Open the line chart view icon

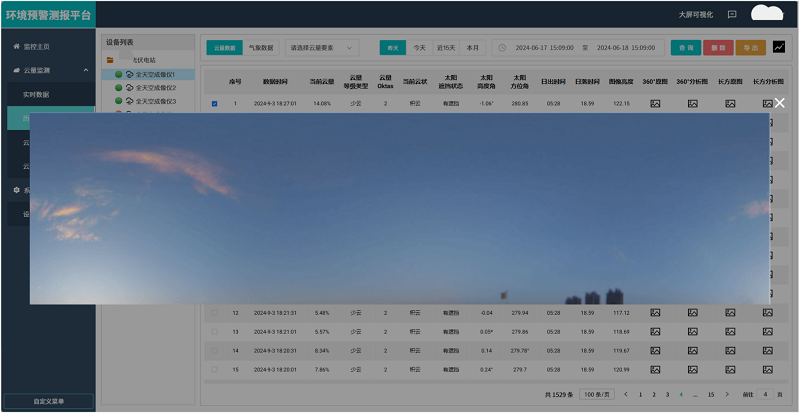point(779,47)
